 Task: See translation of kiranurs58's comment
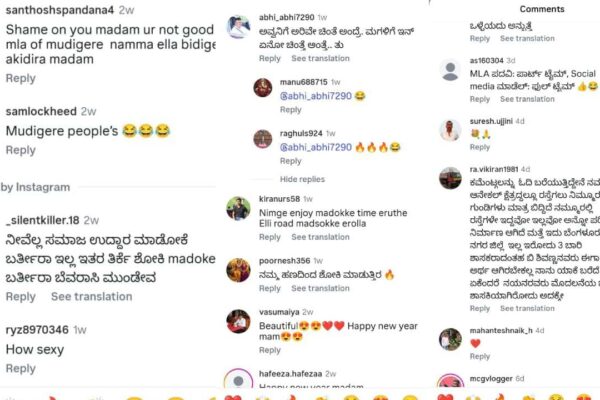[x=321, y=237]
